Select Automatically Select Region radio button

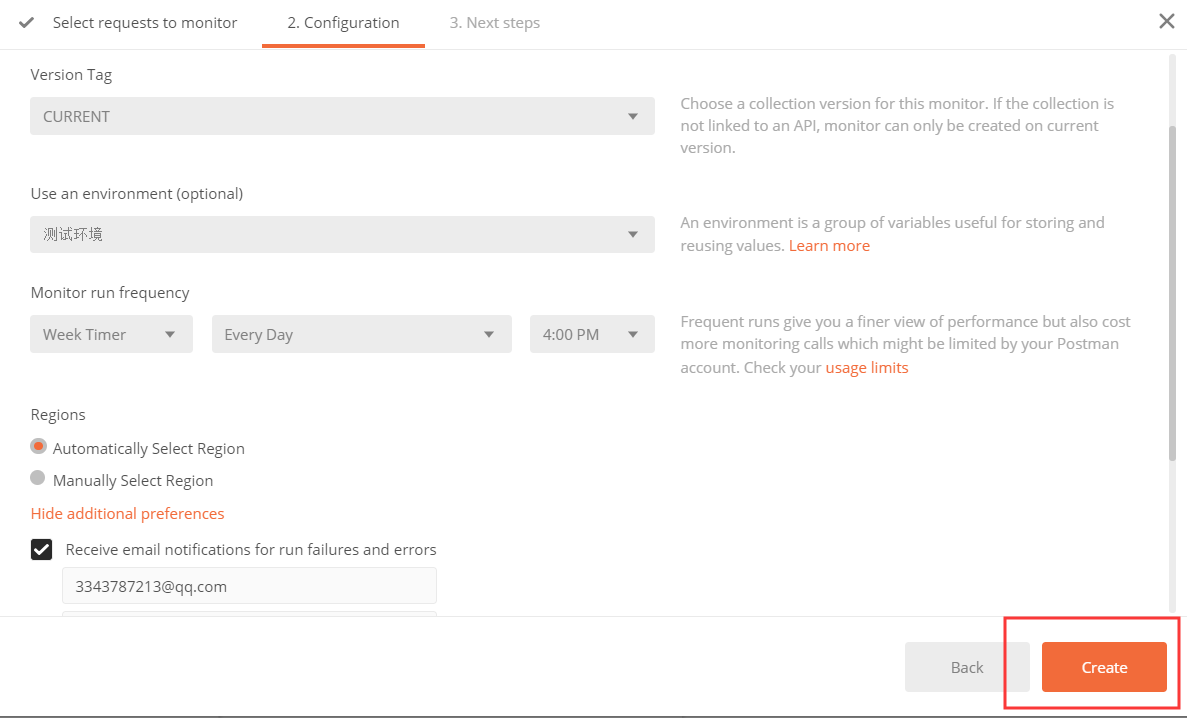(39, 447)
